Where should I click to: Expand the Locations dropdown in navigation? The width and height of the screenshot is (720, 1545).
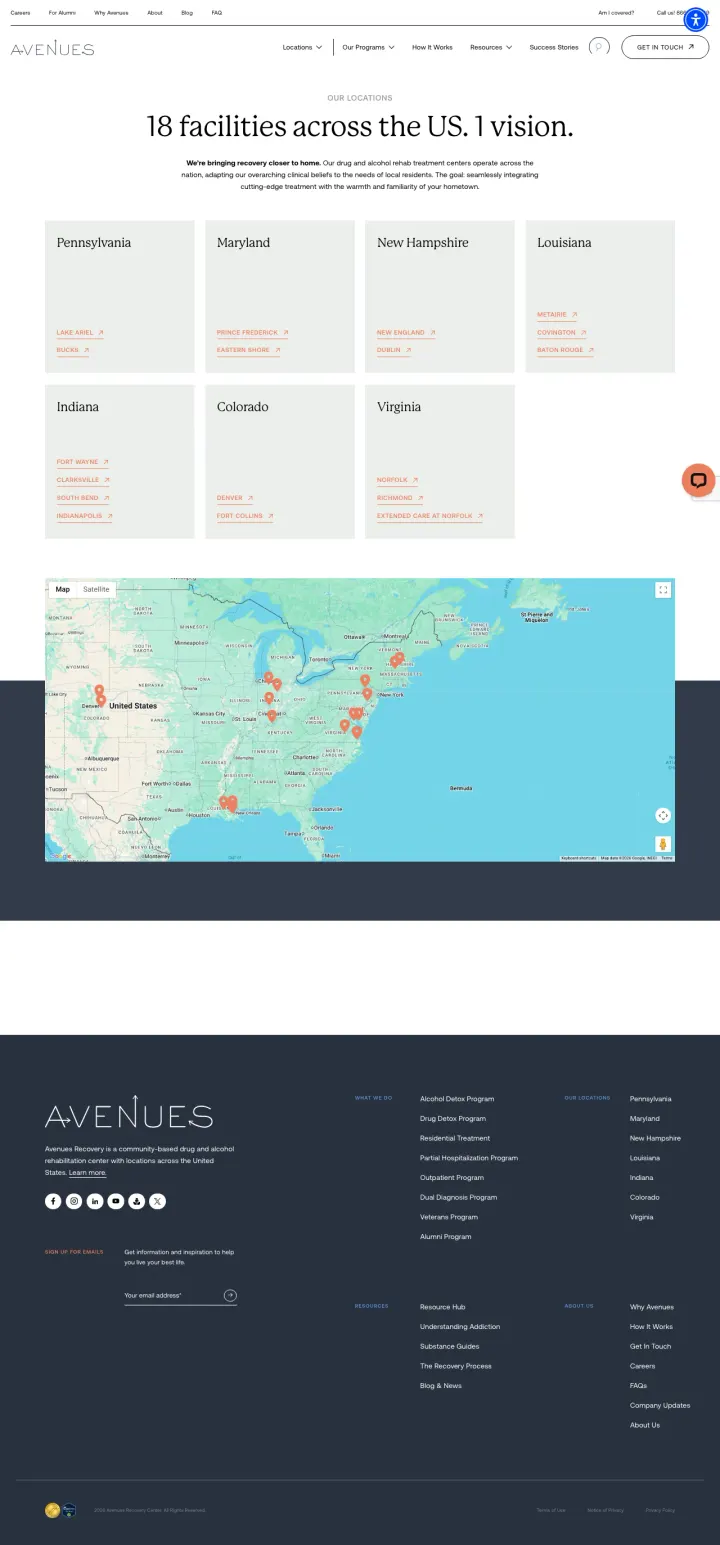[302, 47]
